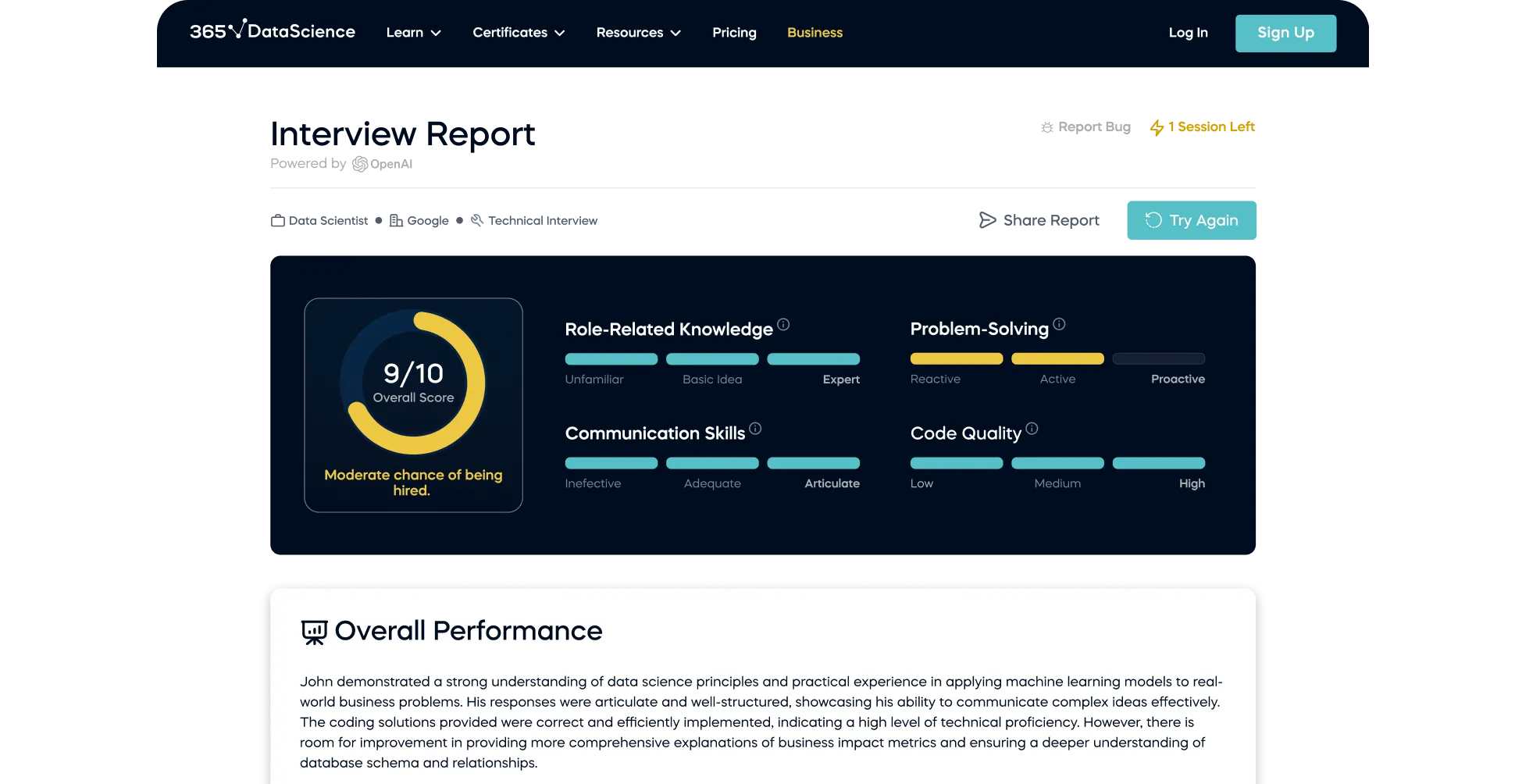Screen dimensions: 1515x784
Task: Click the 'Overall Performance' heading
Action: (x=469, y=631)
